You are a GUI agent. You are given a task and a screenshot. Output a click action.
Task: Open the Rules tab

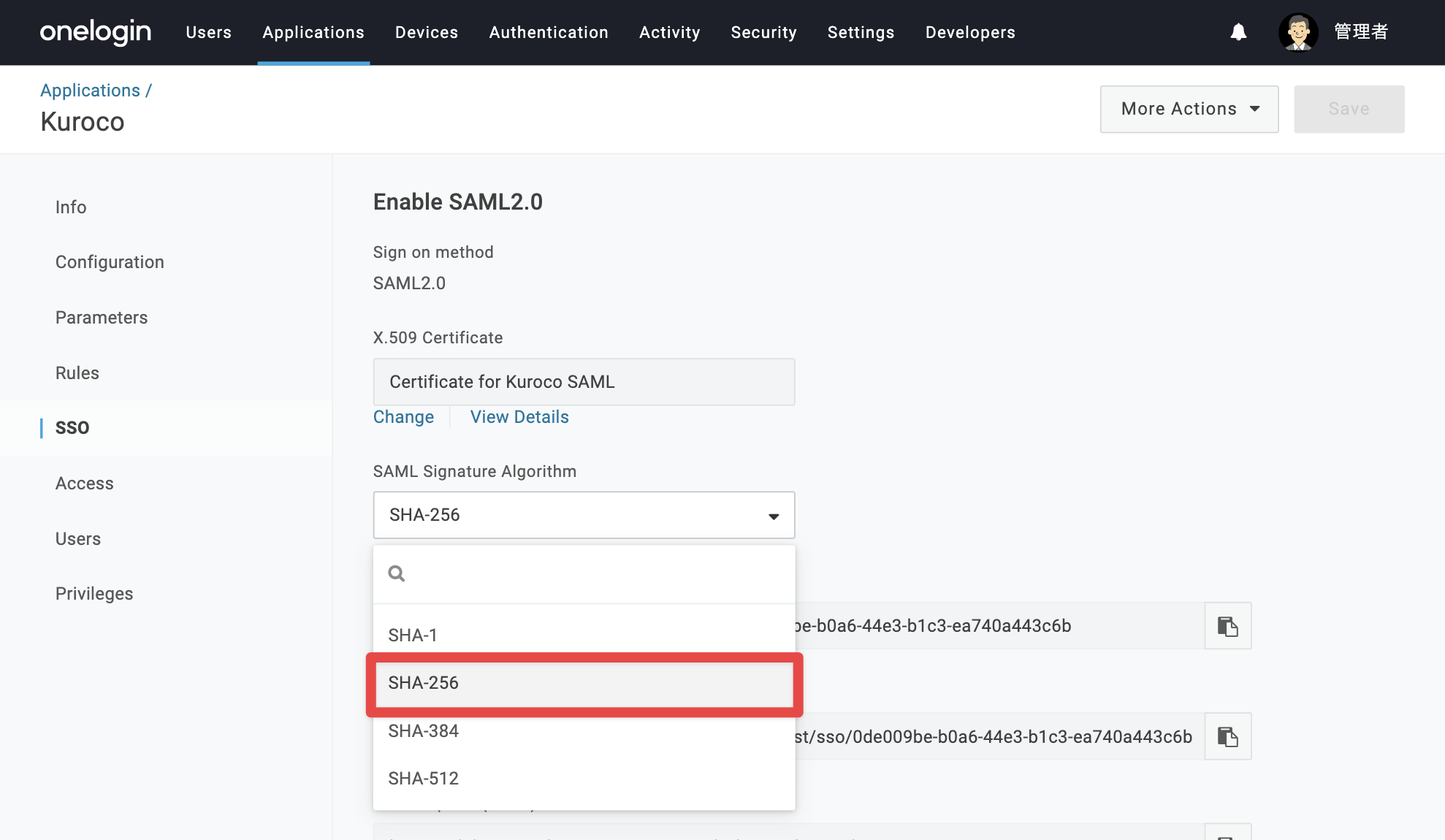coord(77,373)
